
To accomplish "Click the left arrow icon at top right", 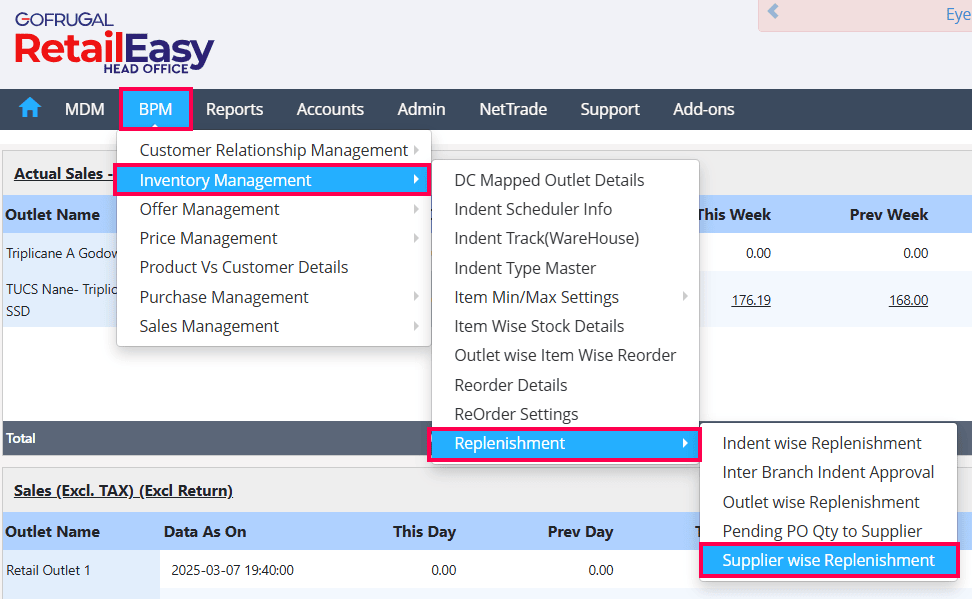I will (x=773, y=13).
